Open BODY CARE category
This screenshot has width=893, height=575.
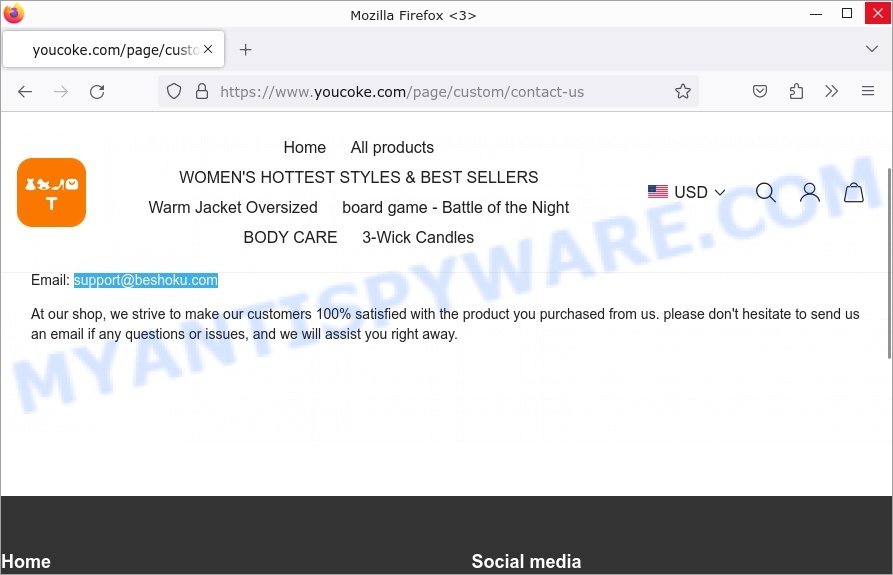coord(290,237)
